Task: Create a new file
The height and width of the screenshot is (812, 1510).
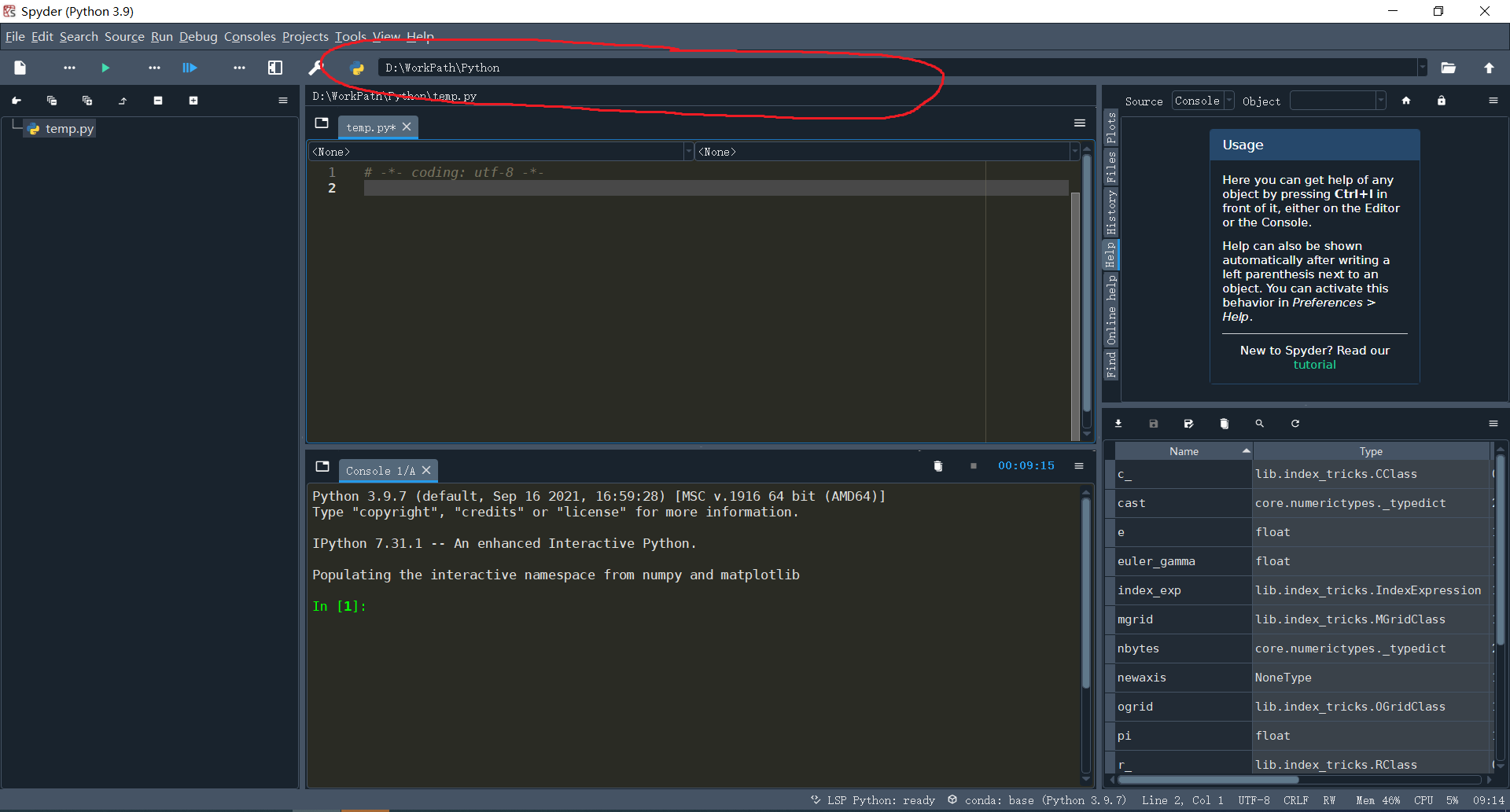Action: coord(20,68)
